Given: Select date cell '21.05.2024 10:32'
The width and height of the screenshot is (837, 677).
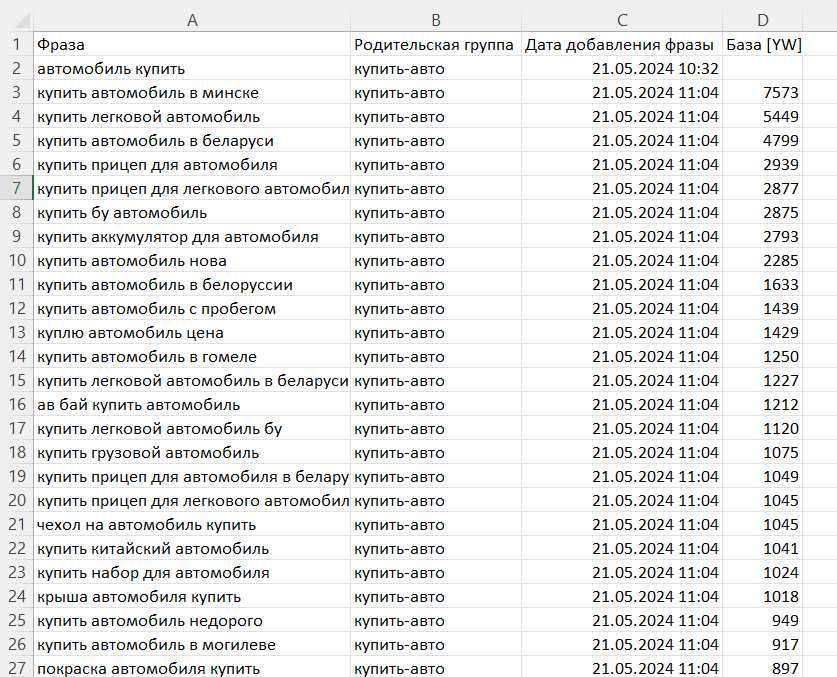Looking at the screenshot, I should [x=622, y=68].
